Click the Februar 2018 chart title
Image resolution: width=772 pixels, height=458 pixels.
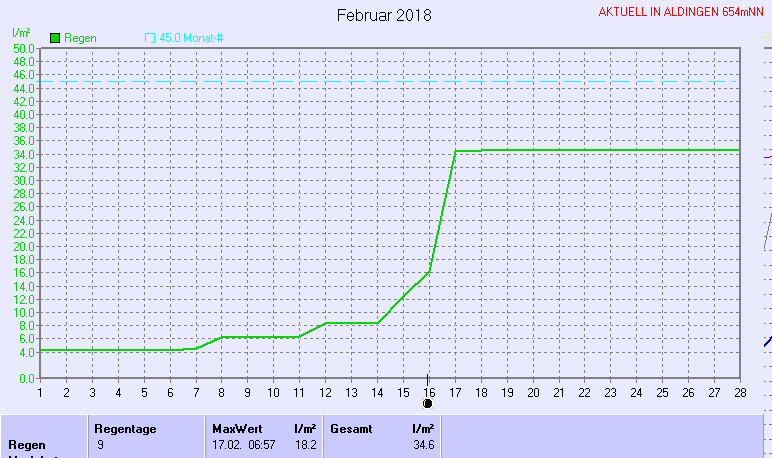(384, 15)
